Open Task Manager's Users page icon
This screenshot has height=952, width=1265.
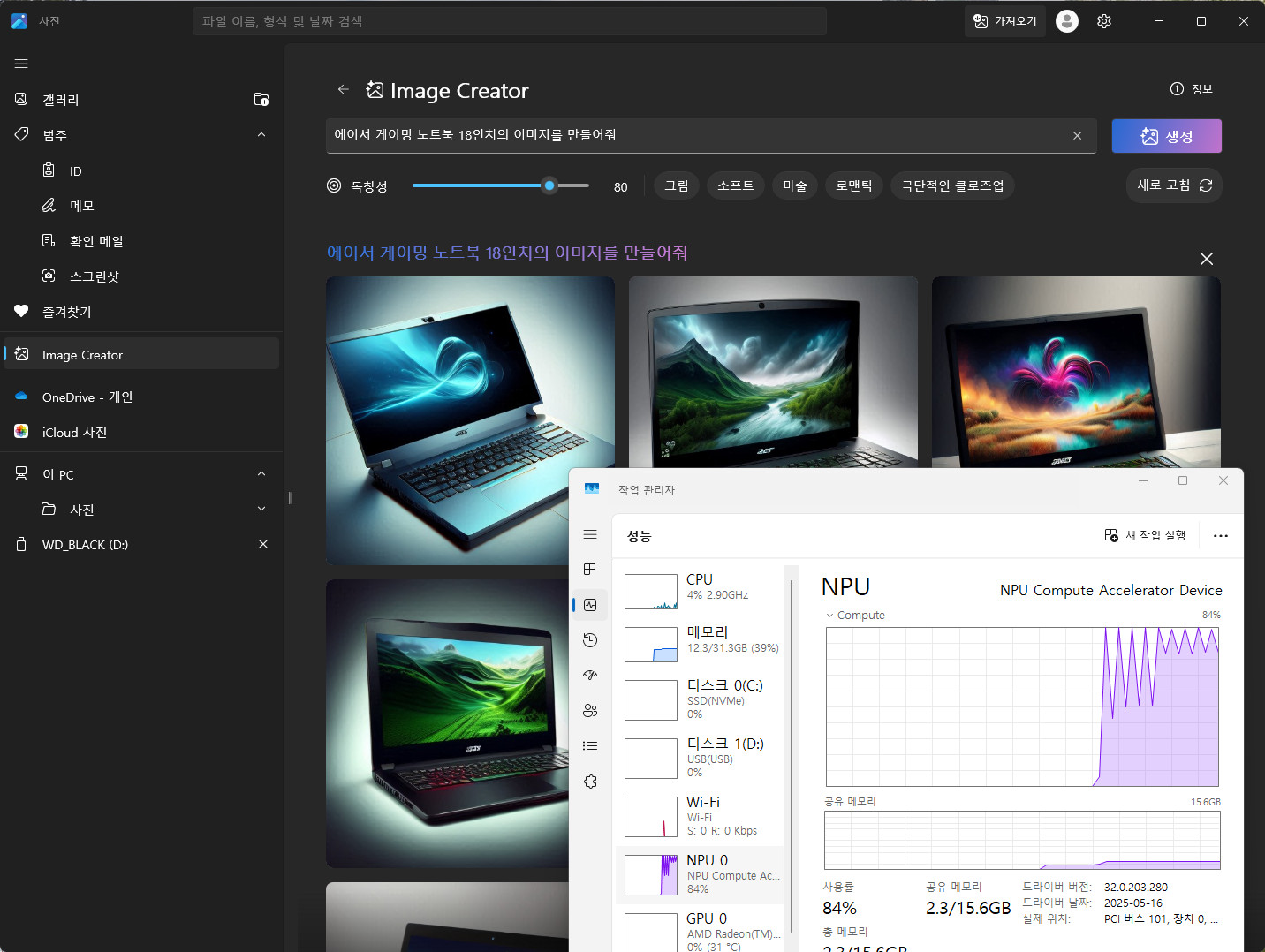tap(590, 711)
